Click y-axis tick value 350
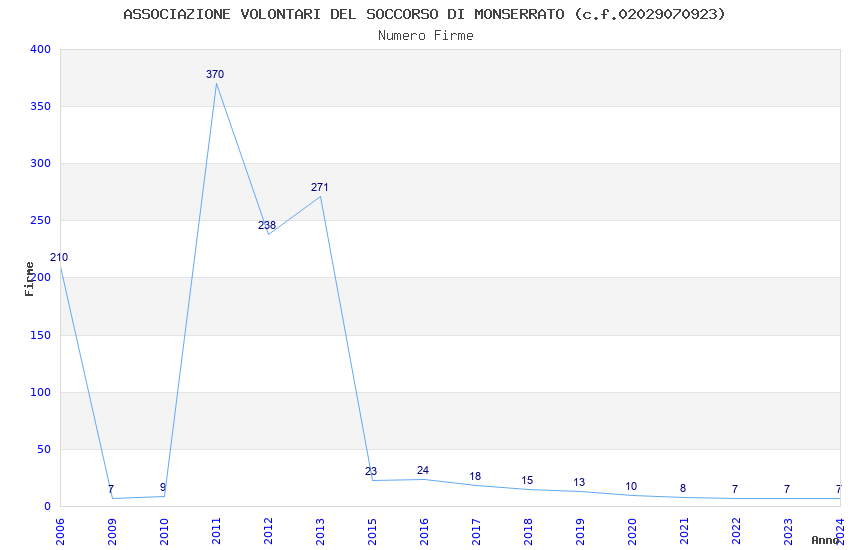The height and width of the screenshot is (550, 850). pos(41,106)
